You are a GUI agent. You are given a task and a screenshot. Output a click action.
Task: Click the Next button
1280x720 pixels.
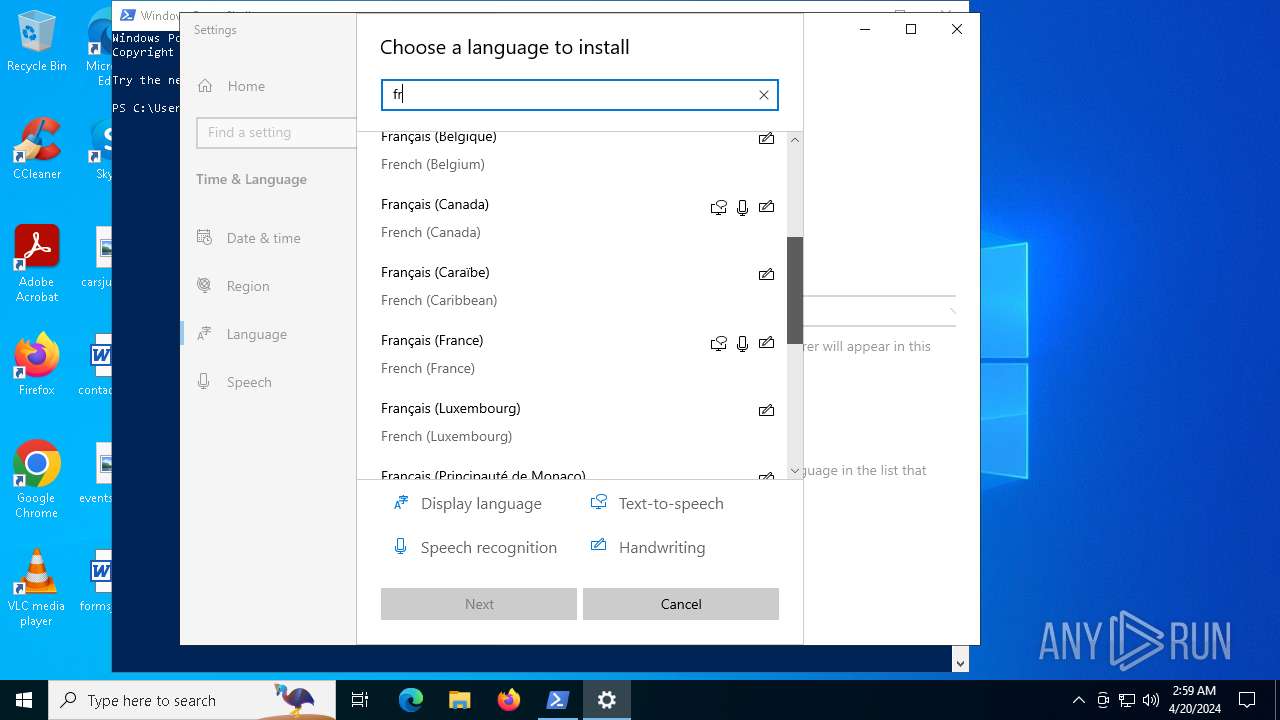479,604
